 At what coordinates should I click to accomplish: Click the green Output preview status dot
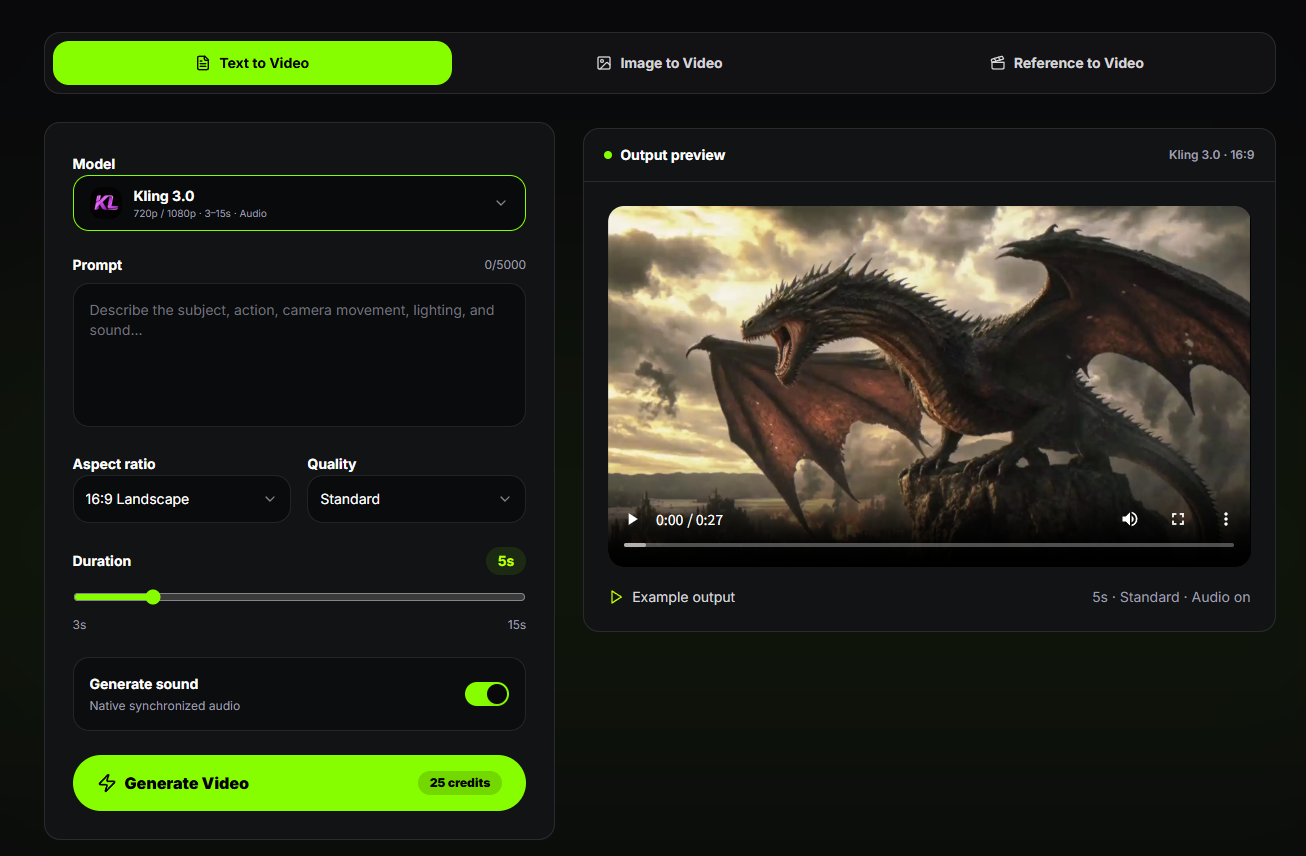coord(608,155)
